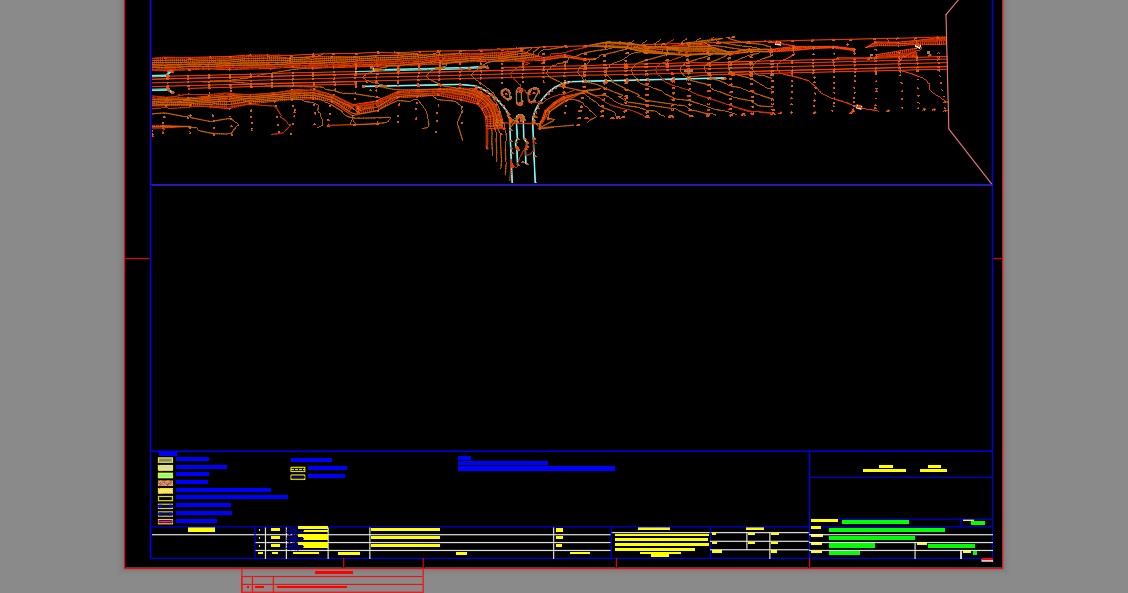The image size is (1128, 593).
Task: Click the red heading of table below the sheet
Action: pos(334,572)
